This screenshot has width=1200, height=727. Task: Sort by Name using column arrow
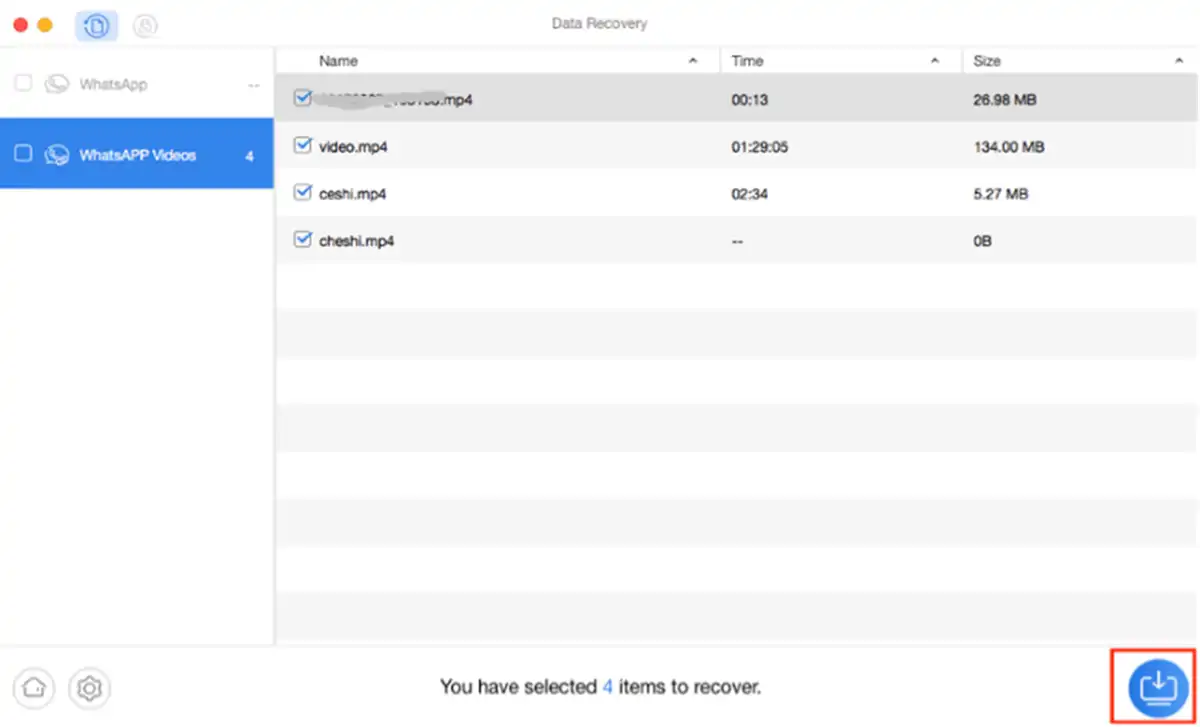693,61
